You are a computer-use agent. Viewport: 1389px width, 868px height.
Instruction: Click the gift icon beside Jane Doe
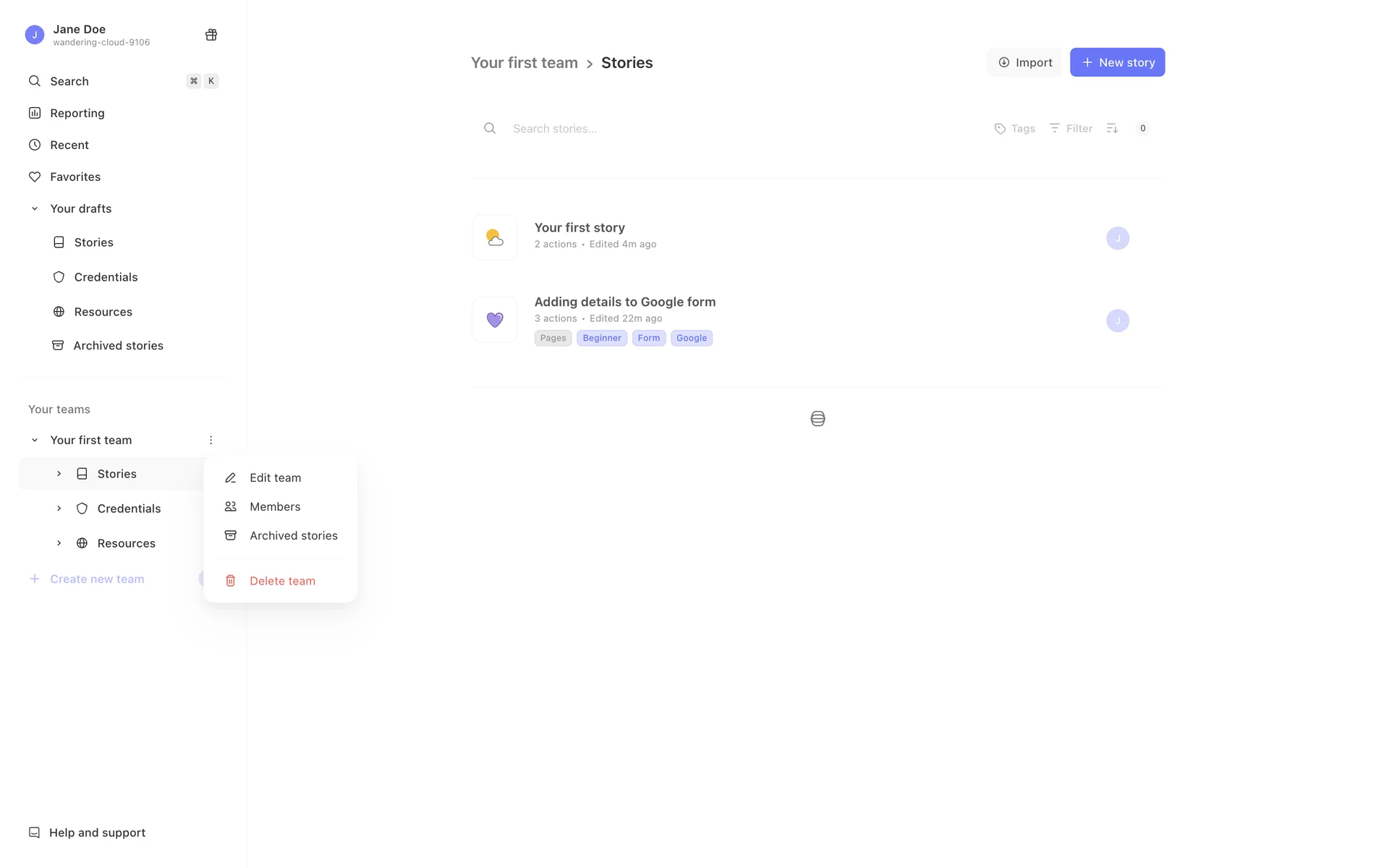pos(211,35)
